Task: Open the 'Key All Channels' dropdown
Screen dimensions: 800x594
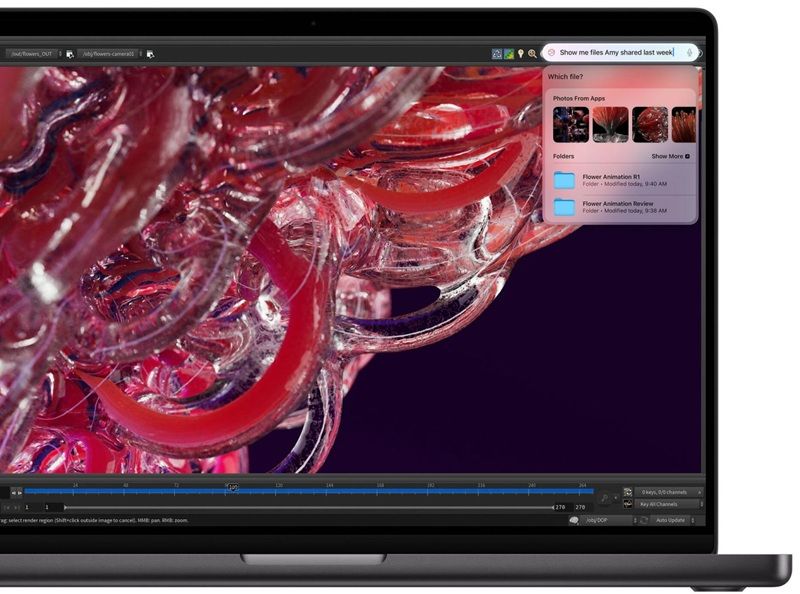Action: point(669,504)
